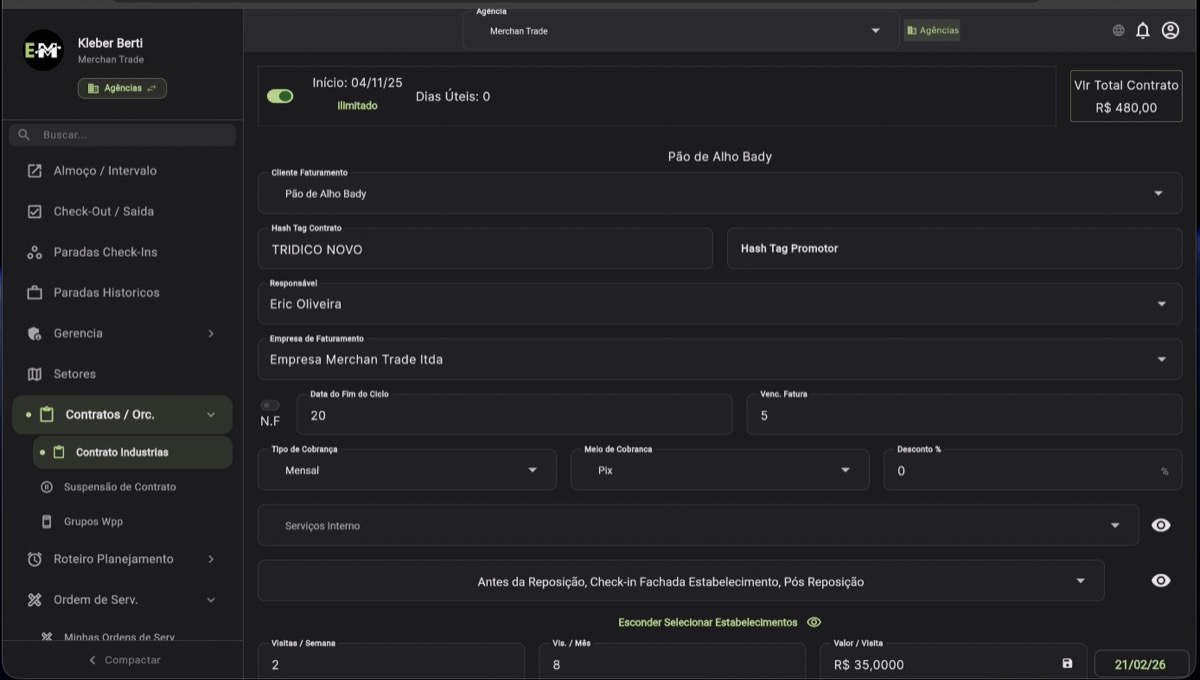
Task: Click the eye icon beside Serviços Interno
Action: [1160, 525]
